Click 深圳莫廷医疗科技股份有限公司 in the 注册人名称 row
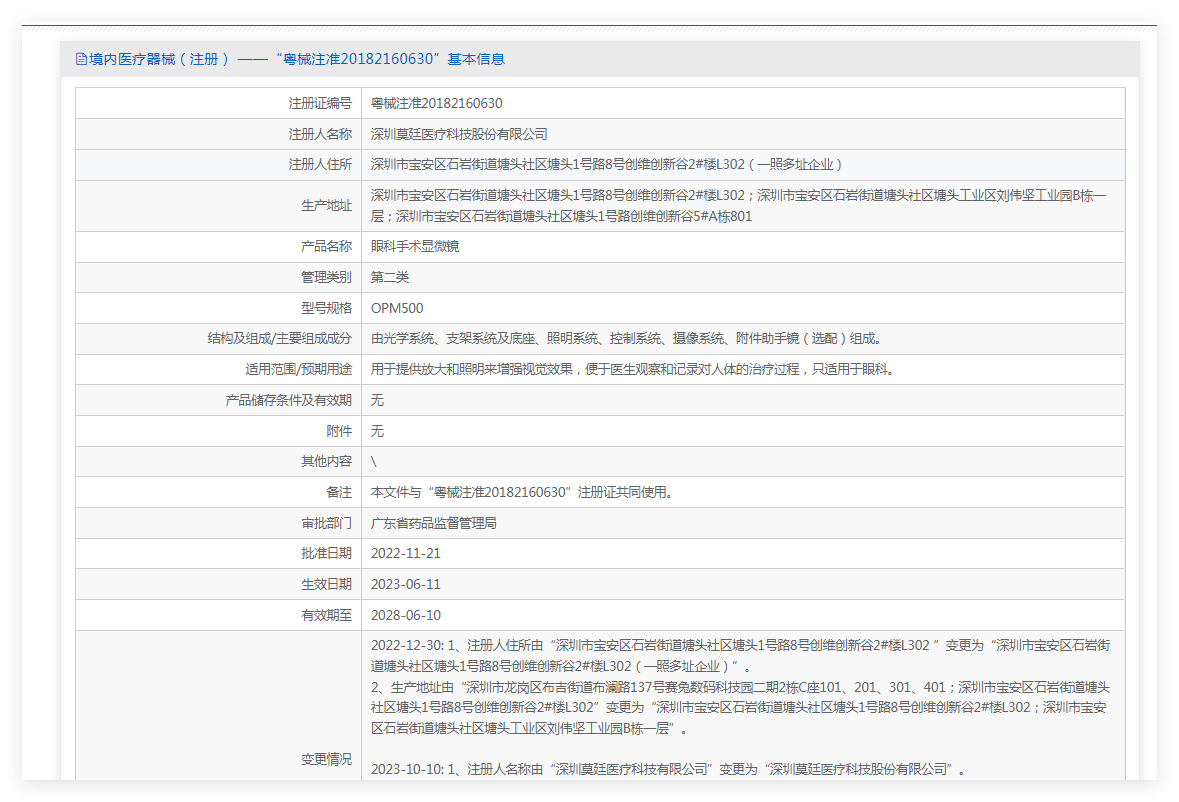Viewport: 1179px width, 802px height. pyautogui.click(x=459, y=134)
